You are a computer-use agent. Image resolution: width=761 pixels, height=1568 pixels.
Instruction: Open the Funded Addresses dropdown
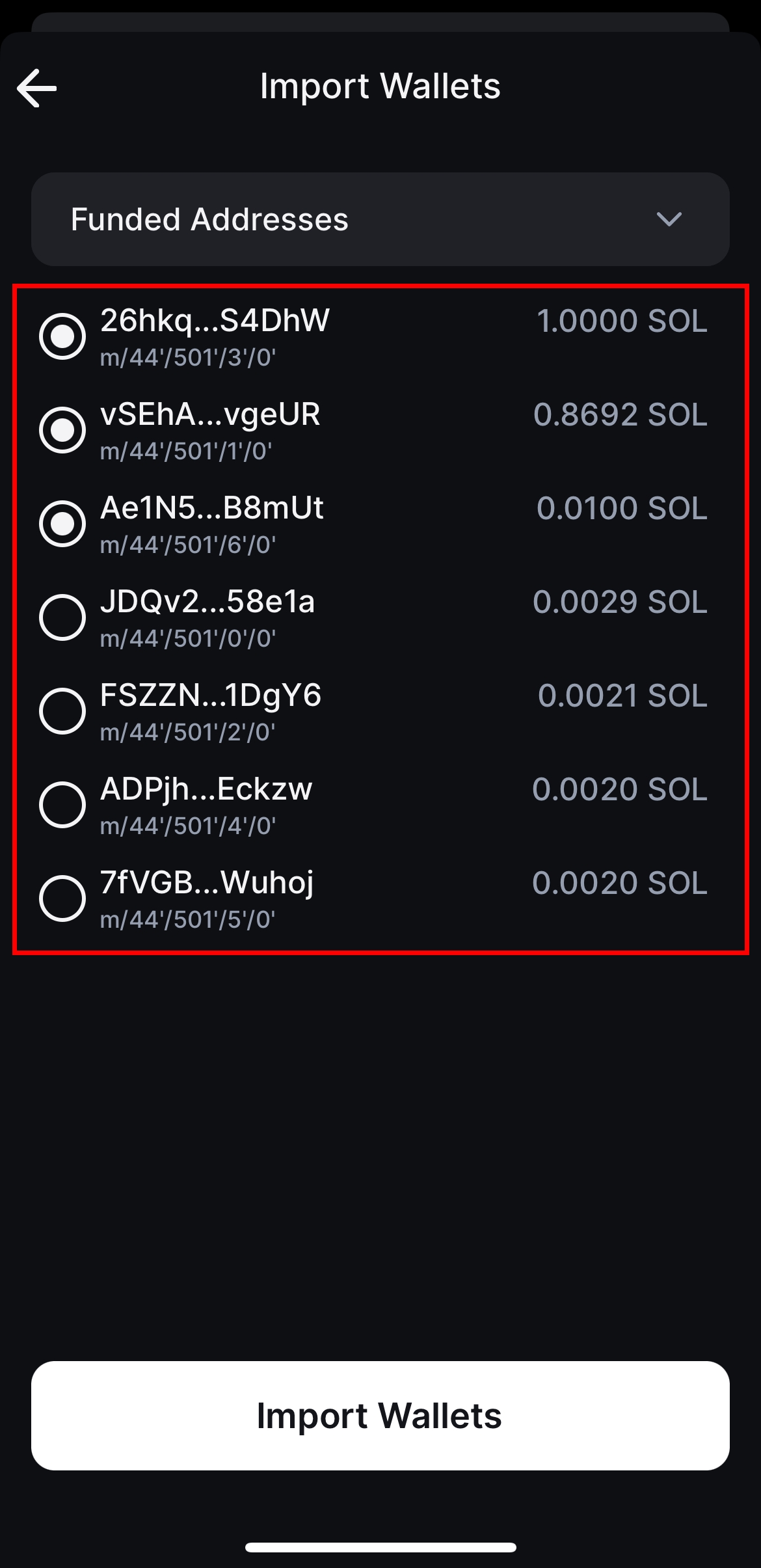coord(380,219)
